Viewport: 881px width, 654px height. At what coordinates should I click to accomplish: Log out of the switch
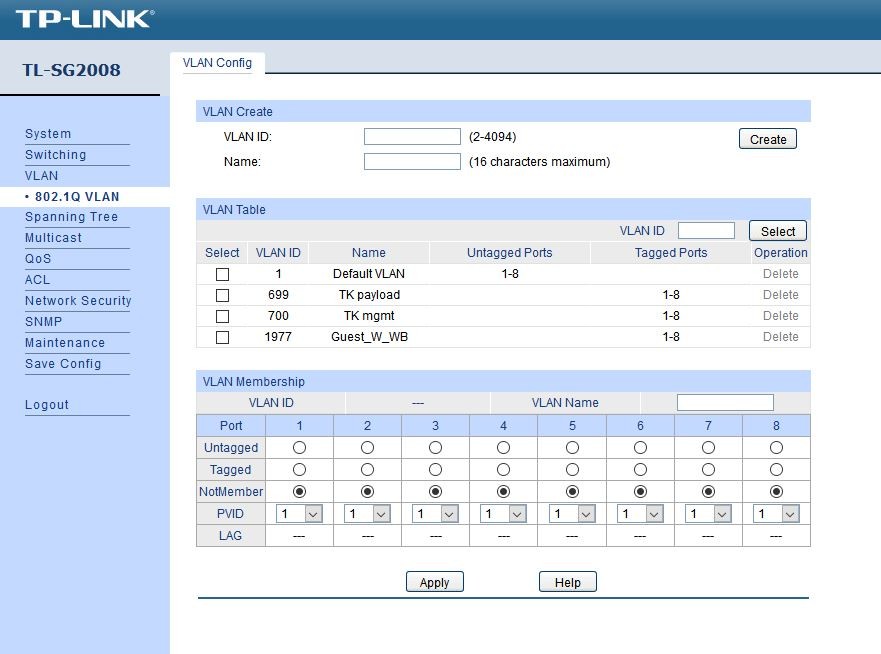44,404
